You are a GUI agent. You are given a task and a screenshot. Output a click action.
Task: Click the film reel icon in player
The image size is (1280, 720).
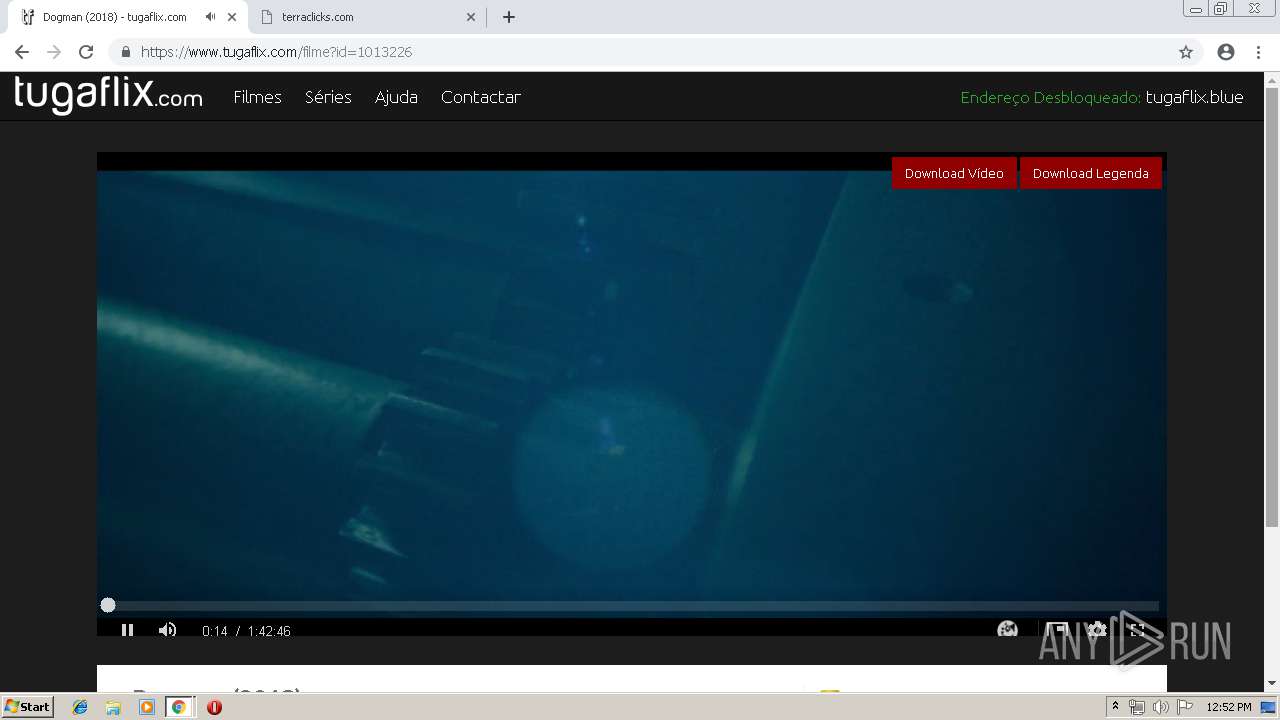[x=1007, y=630]
